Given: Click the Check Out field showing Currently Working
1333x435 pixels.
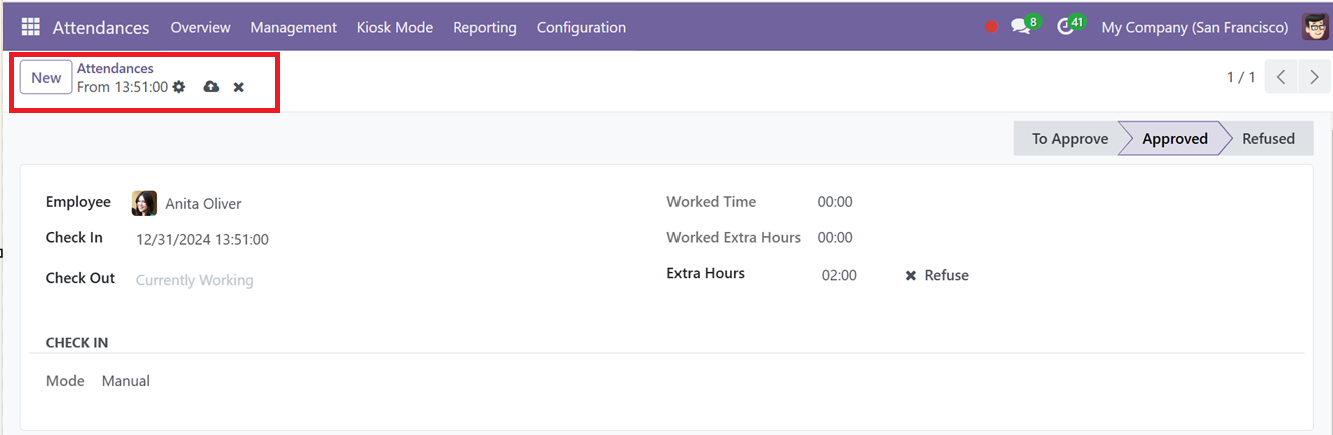Looking at the screenshot, I should [195, 280].
